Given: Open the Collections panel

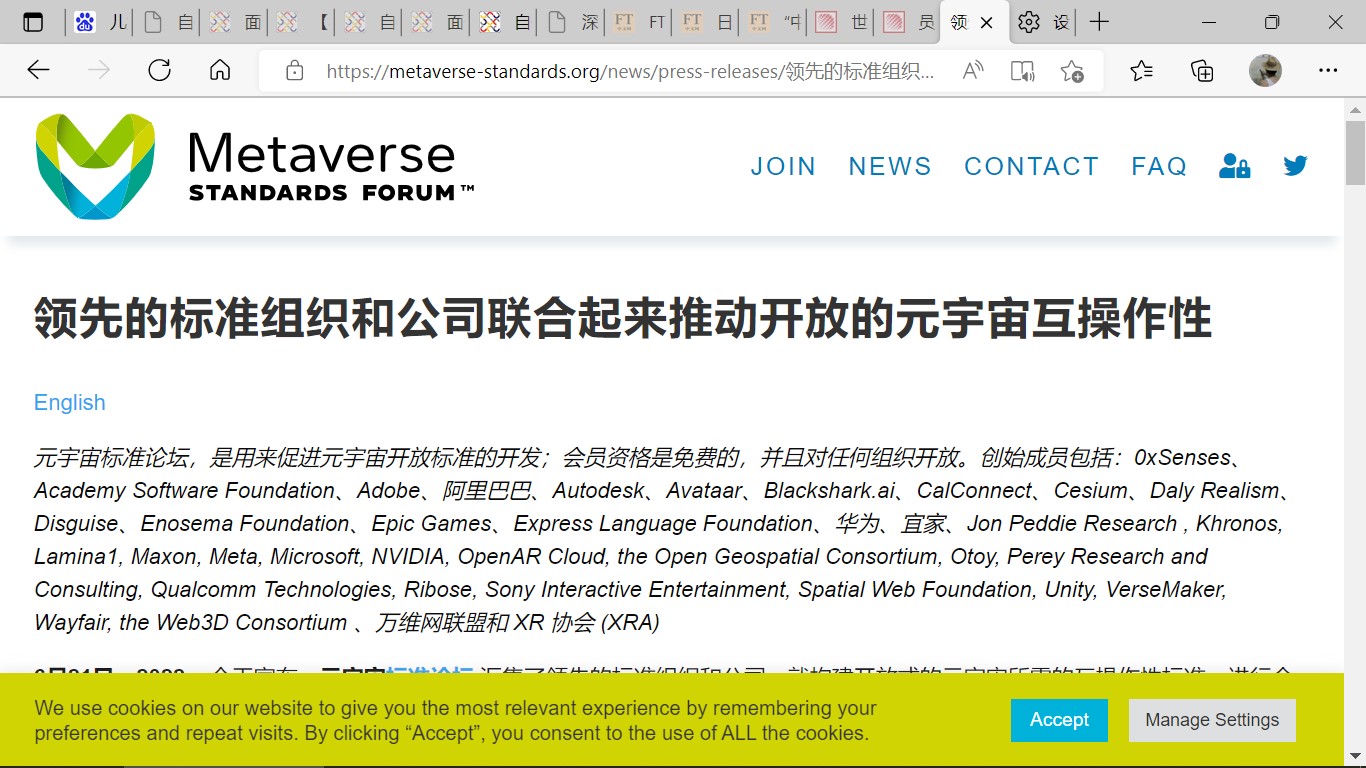Looking at the screenshot, I should pos(1202,70).
